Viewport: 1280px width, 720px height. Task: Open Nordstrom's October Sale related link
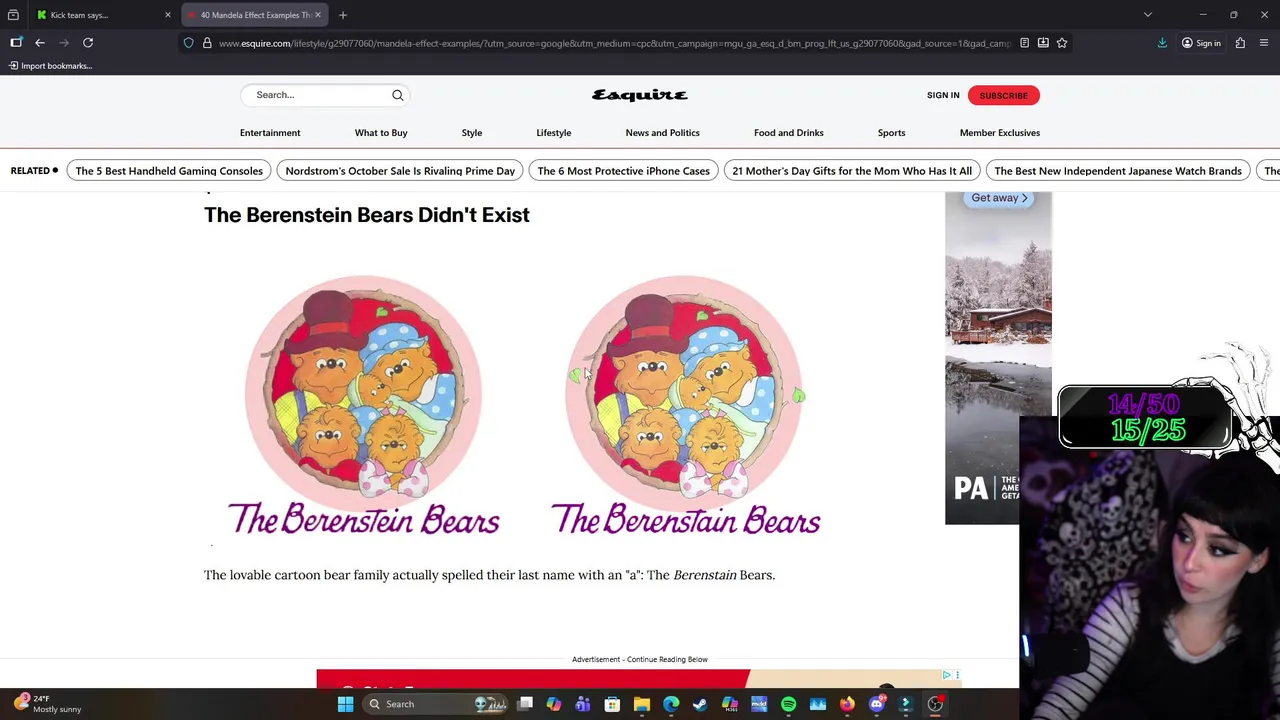400,171
